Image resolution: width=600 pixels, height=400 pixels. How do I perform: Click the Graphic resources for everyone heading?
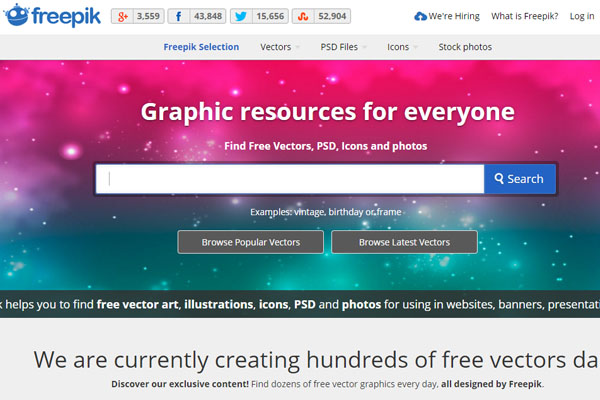(x=328, y=112)
